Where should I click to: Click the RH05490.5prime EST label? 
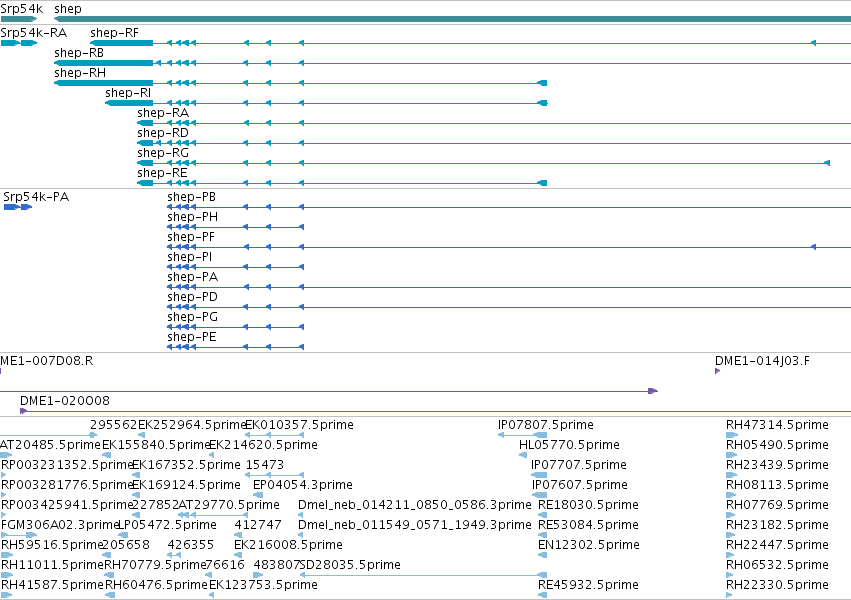(x=777, y=445)
